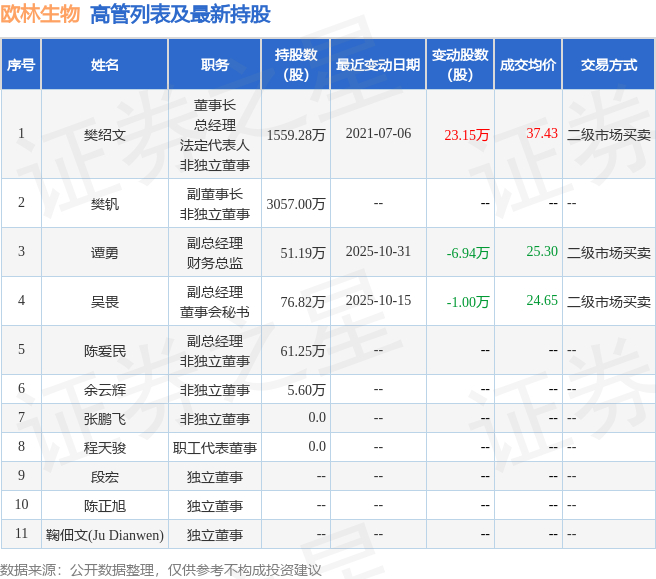Select the 最近变动日期 column header
656x579 pixels.
pyautogui.click(x=378, y=65)
